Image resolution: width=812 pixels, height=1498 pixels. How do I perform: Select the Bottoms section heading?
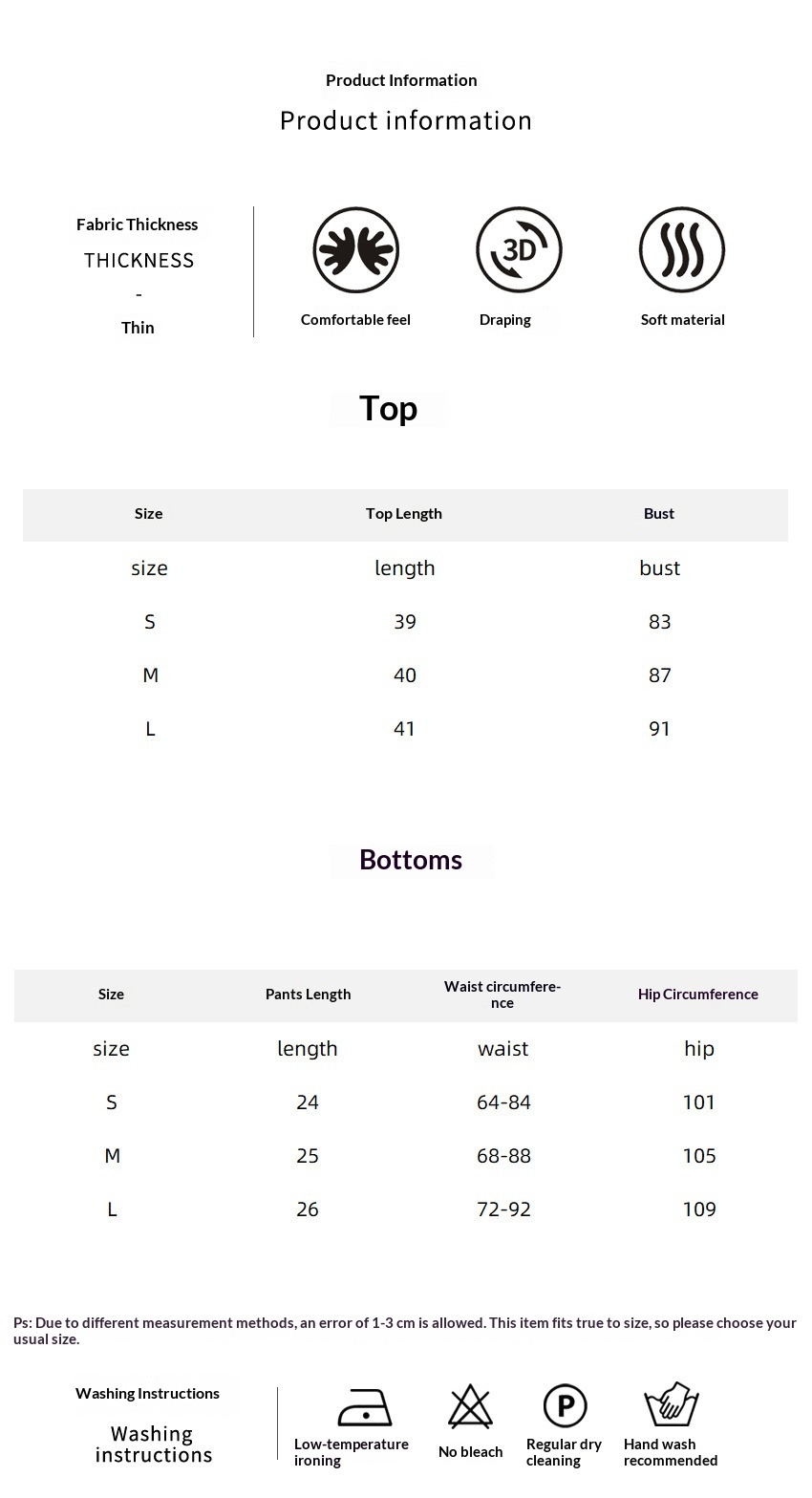(411, 860)
